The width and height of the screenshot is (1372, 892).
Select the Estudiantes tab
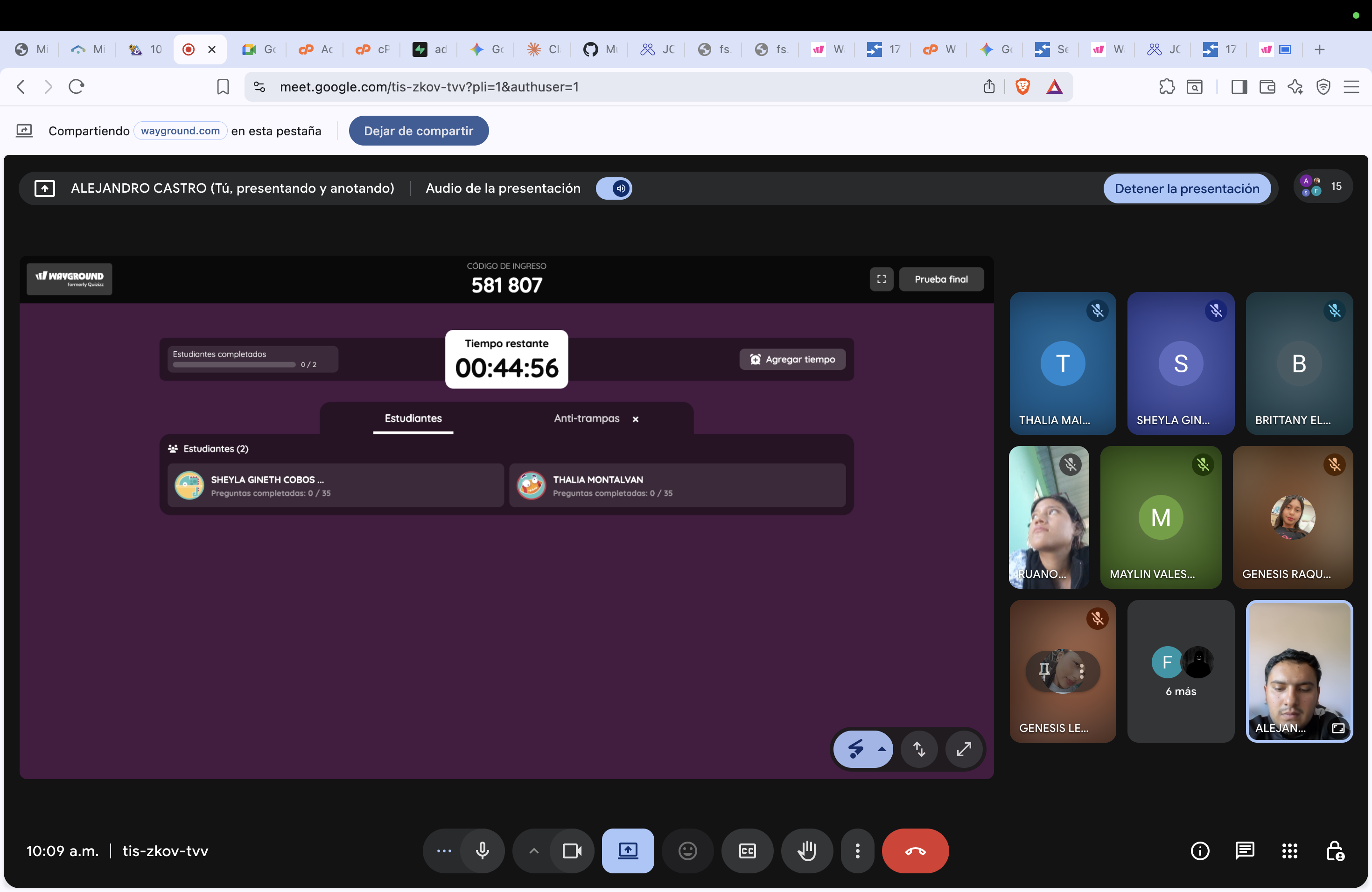tap(413, 418)
